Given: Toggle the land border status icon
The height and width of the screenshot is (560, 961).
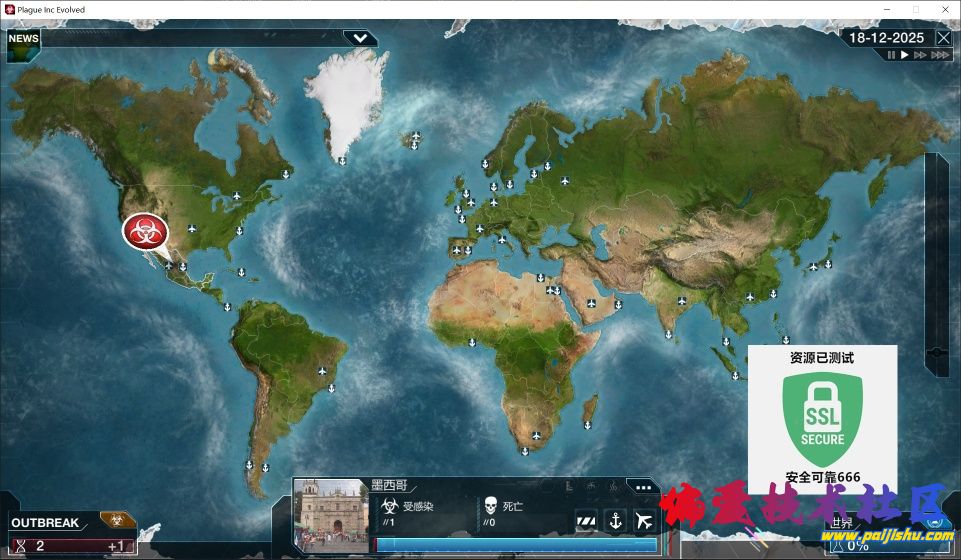Looking at the screenshot, I should point(587,521).
